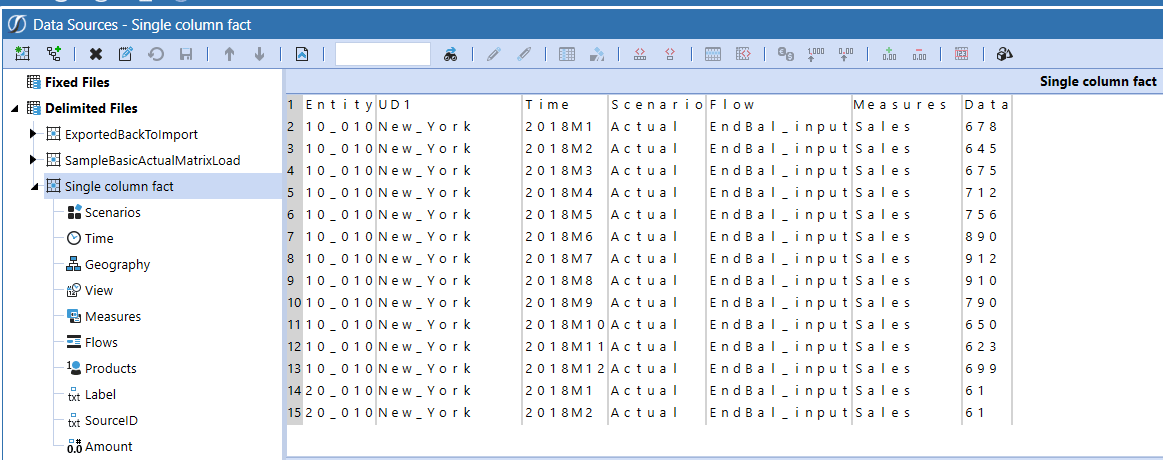Open the Geography source dimension
Screen dimensions: 1163x460
coord(117,265)
